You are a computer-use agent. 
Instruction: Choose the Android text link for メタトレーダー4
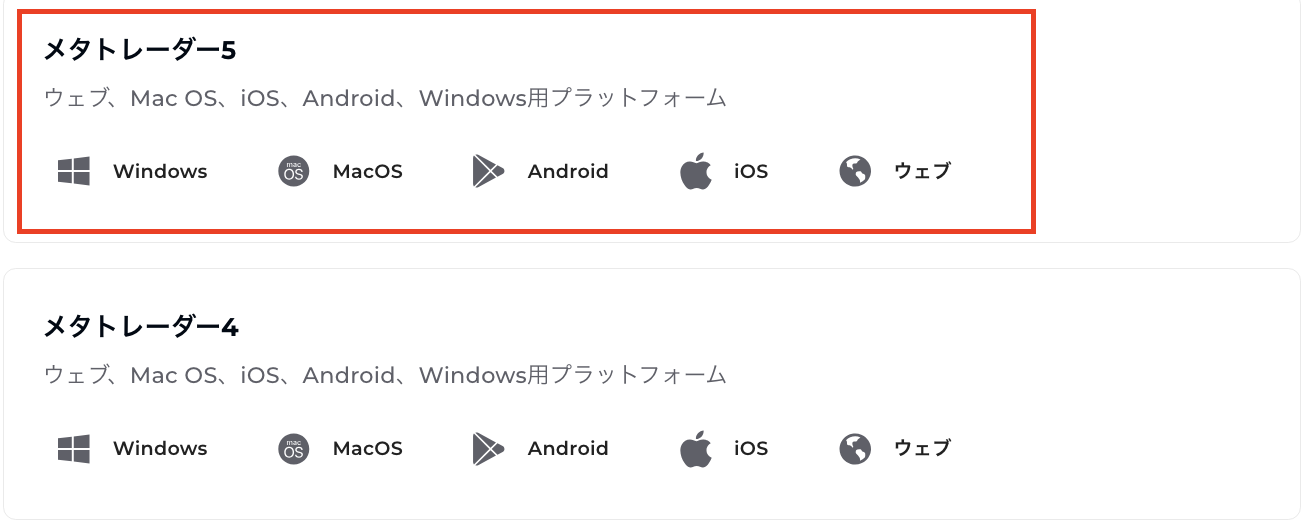[568, 448]
